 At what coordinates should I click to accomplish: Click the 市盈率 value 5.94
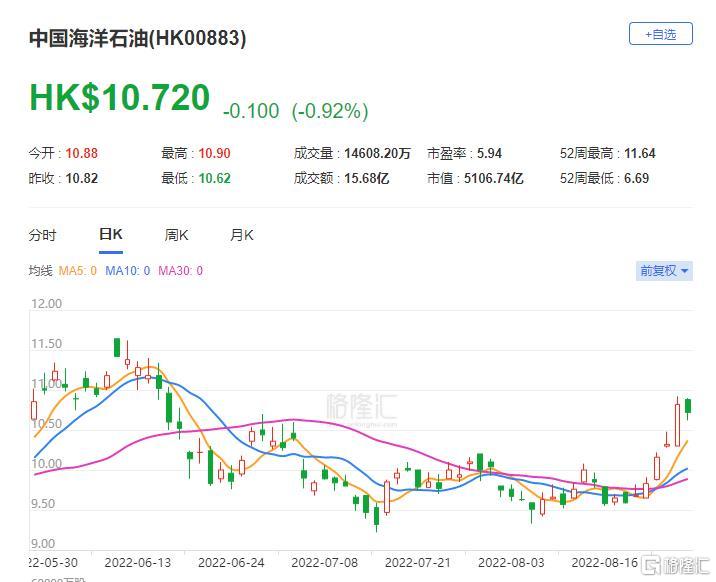tap(489, 153)
